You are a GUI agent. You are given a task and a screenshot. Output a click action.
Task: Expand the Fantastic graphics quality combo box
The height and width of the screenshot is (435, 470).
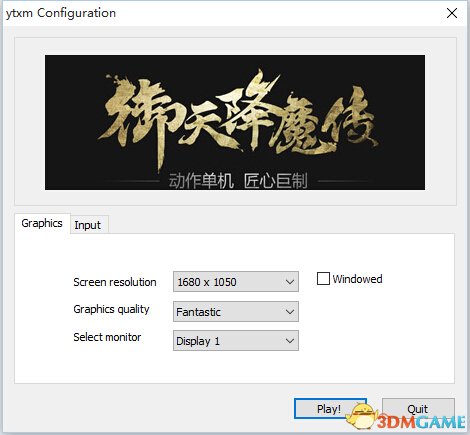click(236, 312)
